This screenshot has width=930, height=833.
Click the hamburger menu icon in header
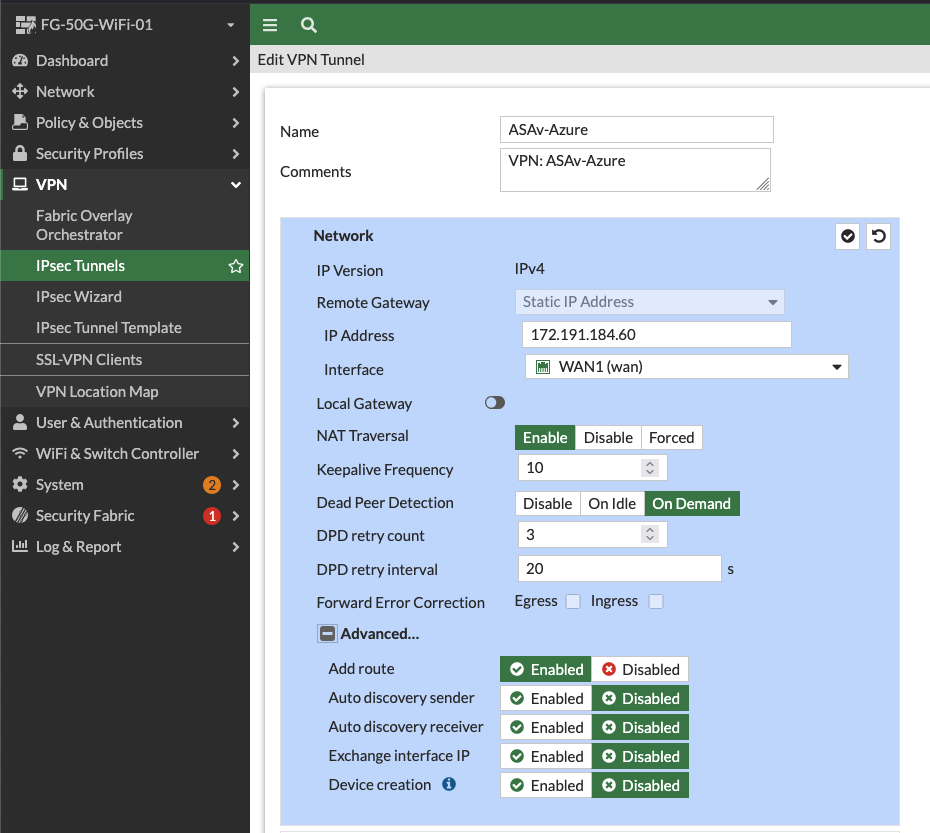click(x=270, y=25)
